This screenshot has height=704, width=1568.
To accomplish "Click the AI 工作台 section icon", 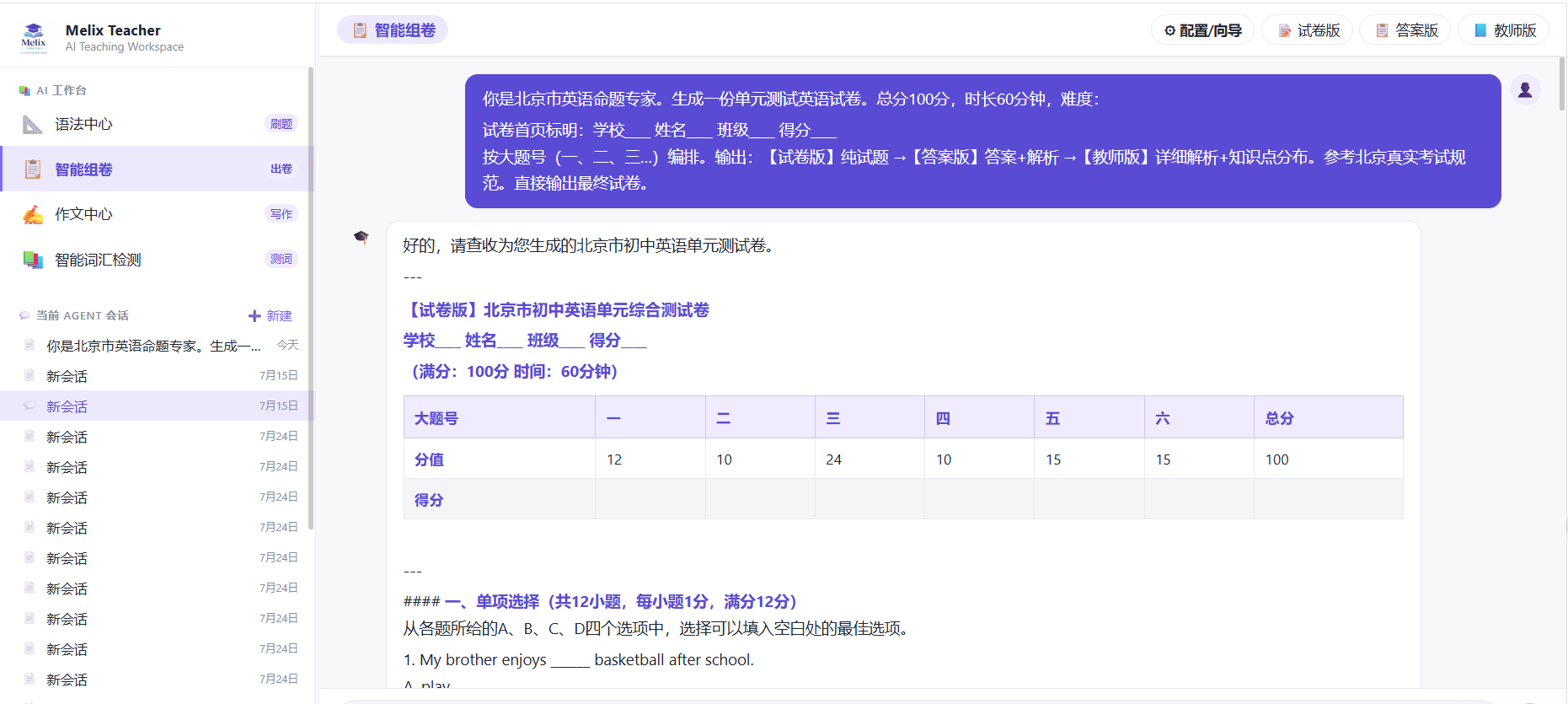I will click(x=24, y=90).
